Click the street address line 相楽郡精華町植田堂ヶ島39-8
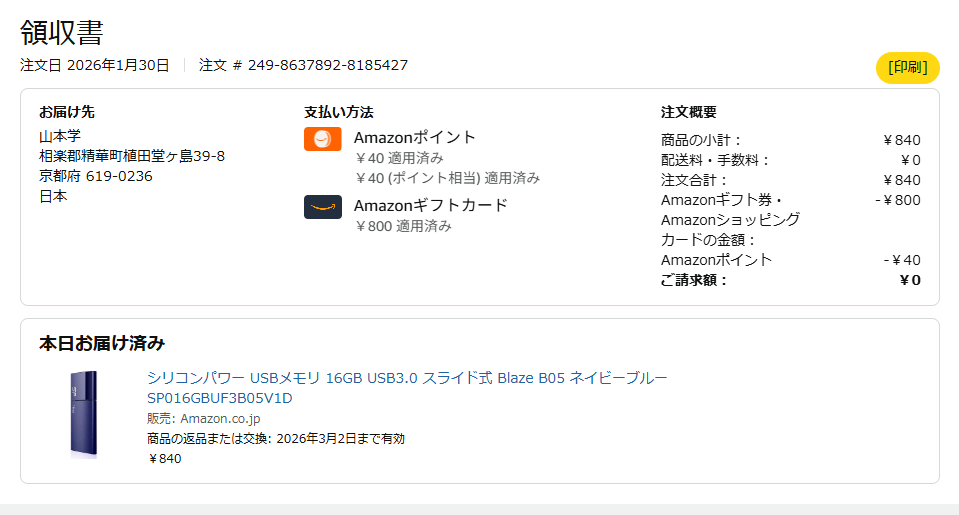The width and height of the screenshot is (959, 515). tap(132, 156)
